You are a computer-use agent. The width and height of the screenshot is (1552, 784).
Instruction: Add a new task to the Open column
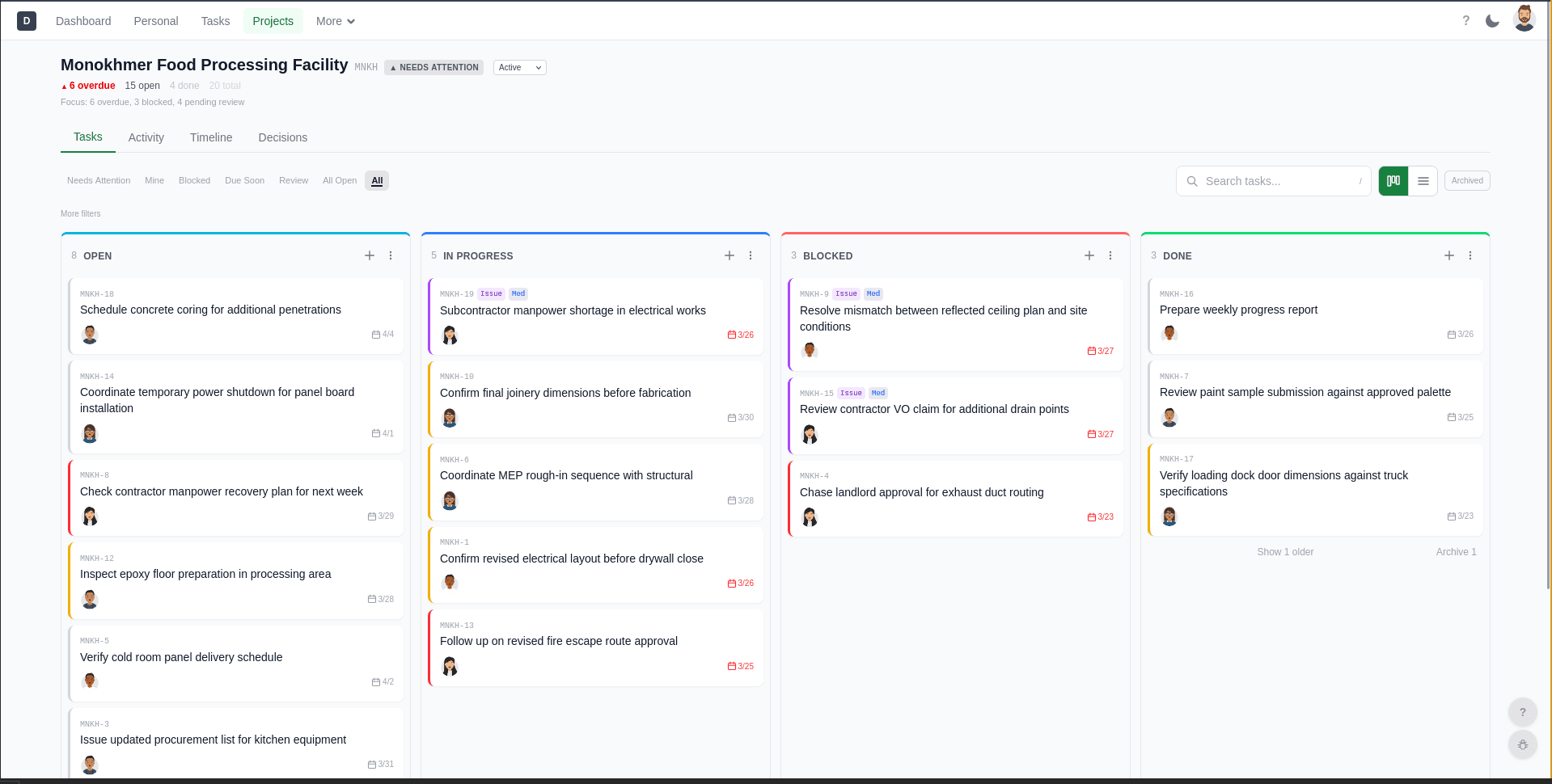point(369,255)
